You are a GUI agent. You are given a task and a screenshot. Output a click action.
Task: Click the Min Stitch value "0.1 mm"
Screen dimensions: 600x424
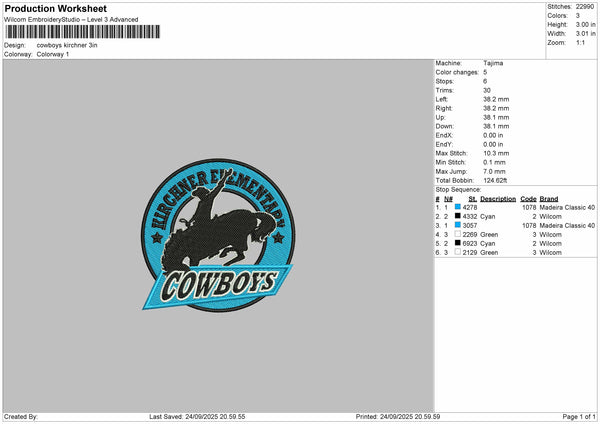(494, 162)
